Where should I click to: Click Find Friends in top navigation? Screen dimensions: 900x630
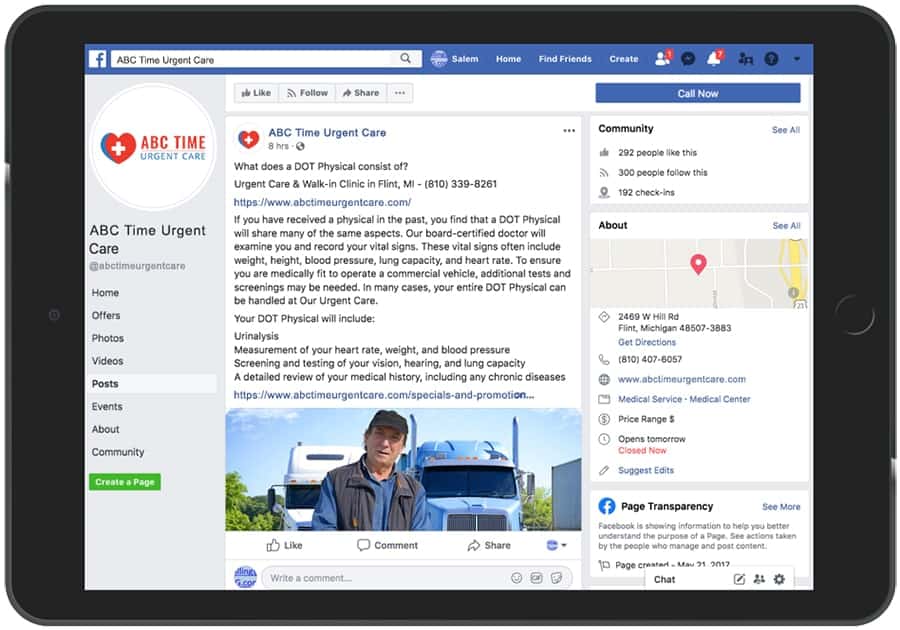(565, 59)
